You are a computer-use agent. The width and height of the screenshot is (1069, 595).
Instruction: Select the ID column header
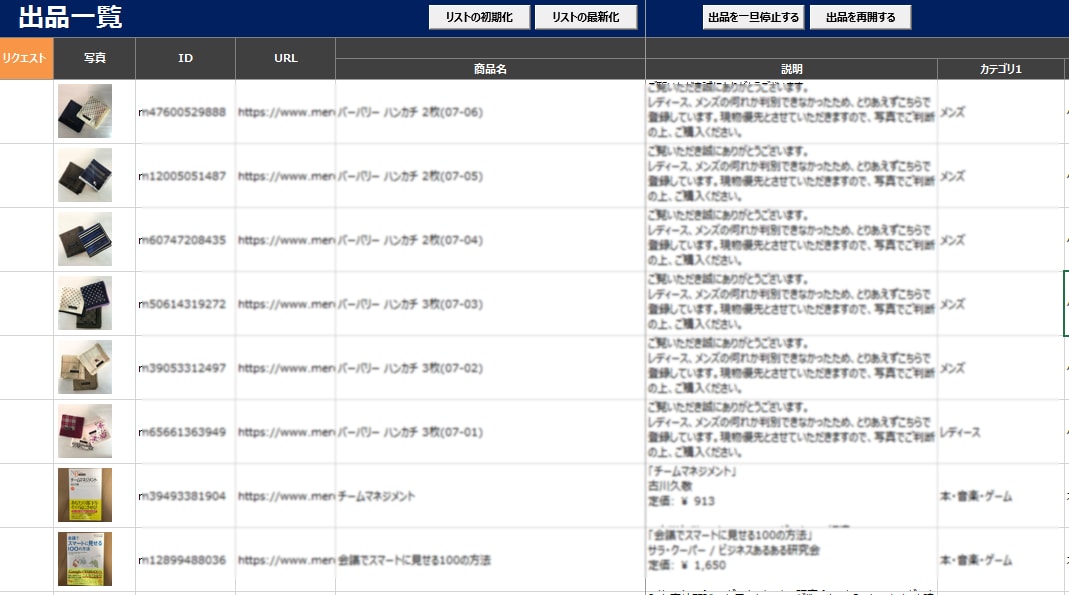185,58
